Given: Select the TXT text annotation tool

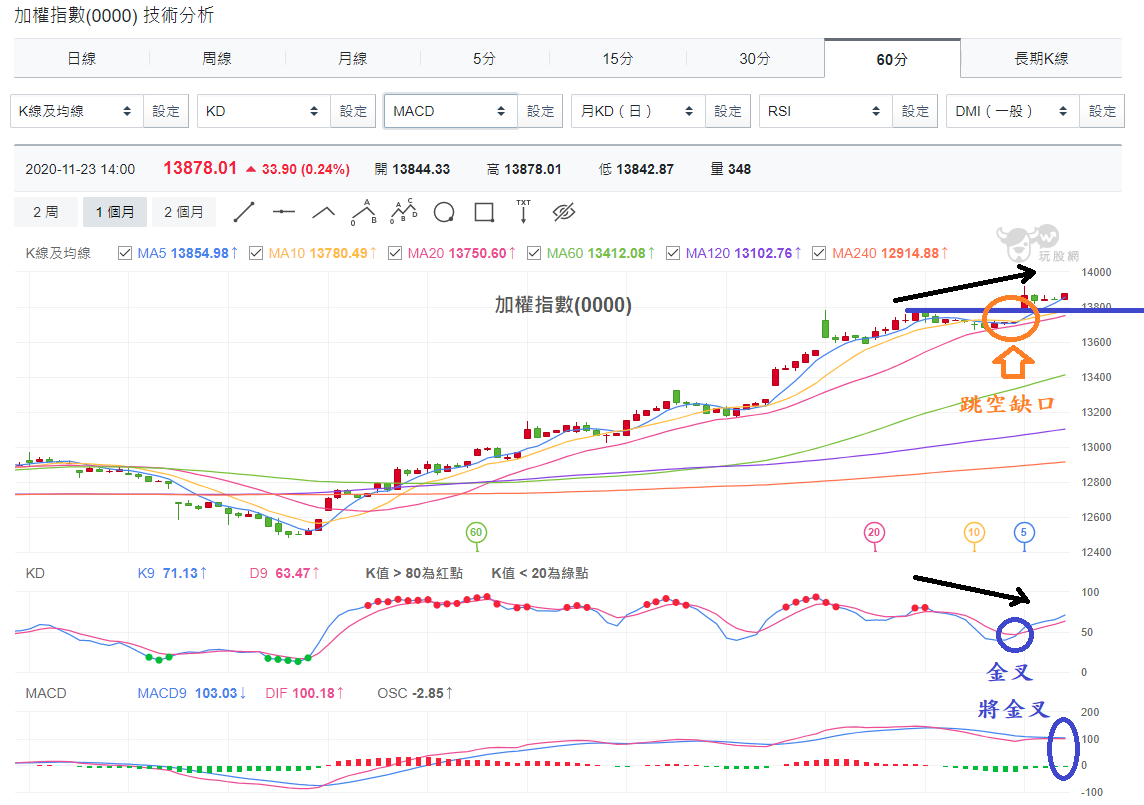Looking at the screenshot, I should tap(523, 212).
